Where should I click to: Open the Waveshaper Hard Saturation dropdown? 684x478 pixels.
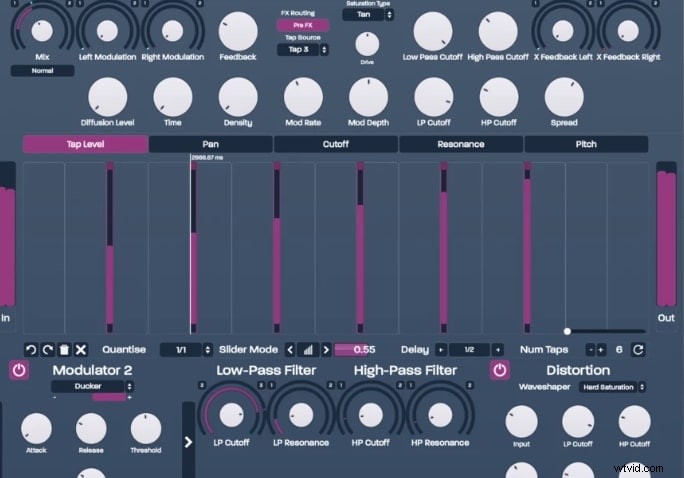[x=612, y=387]
